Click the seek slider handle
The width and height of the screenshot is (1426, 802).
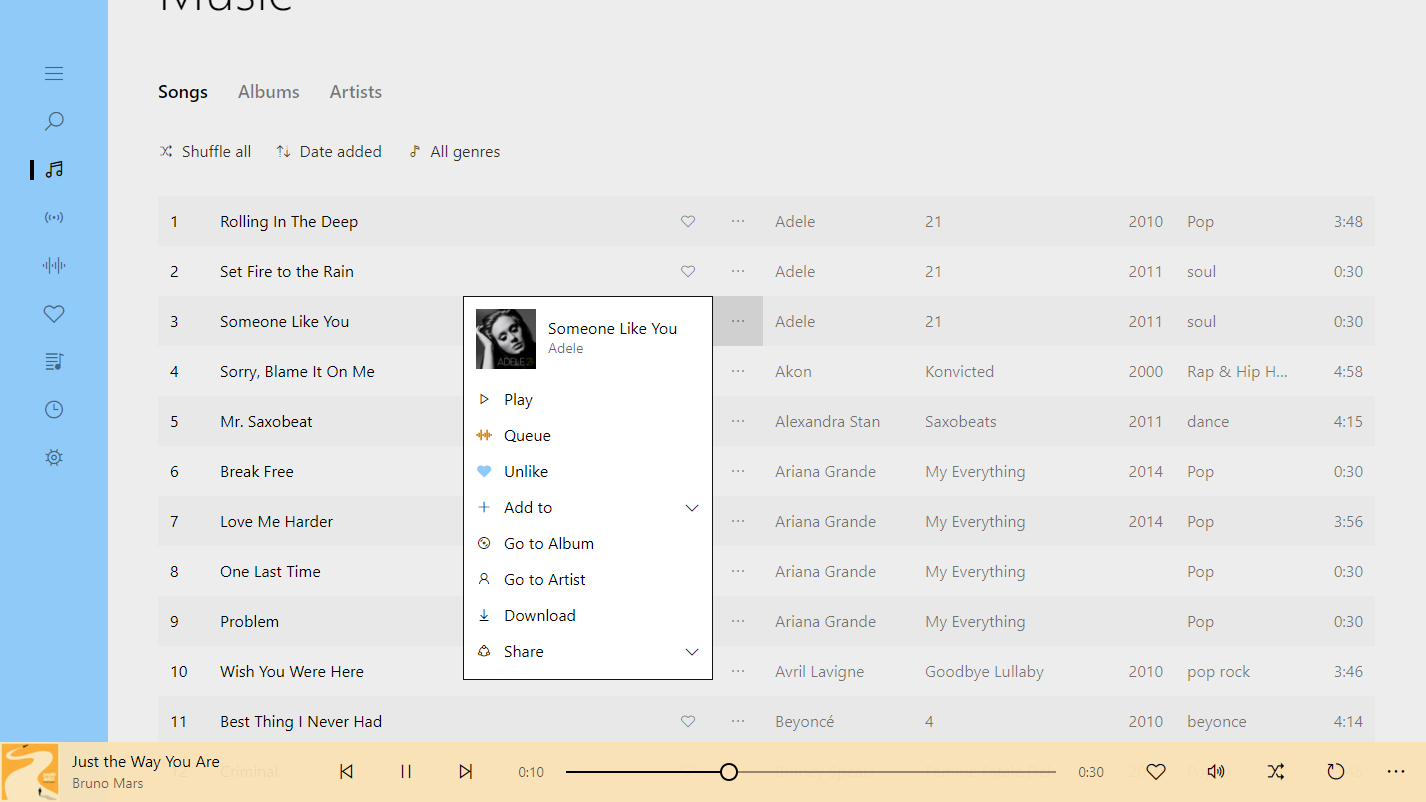pyautogui.click(x=729, y=771)
